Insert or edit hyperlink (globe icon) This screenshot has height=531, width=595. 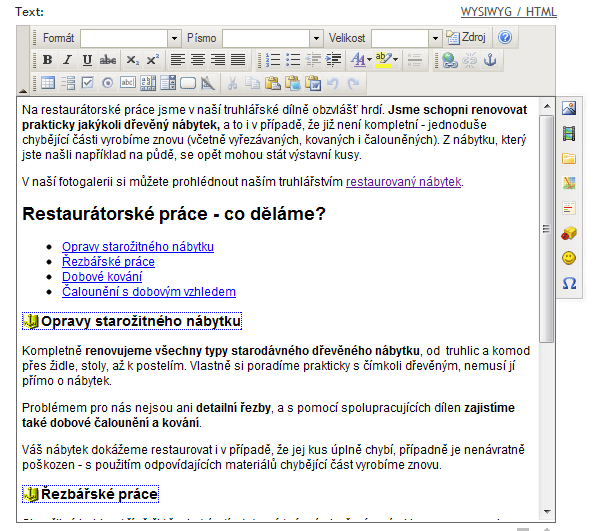tap(450, 60)
